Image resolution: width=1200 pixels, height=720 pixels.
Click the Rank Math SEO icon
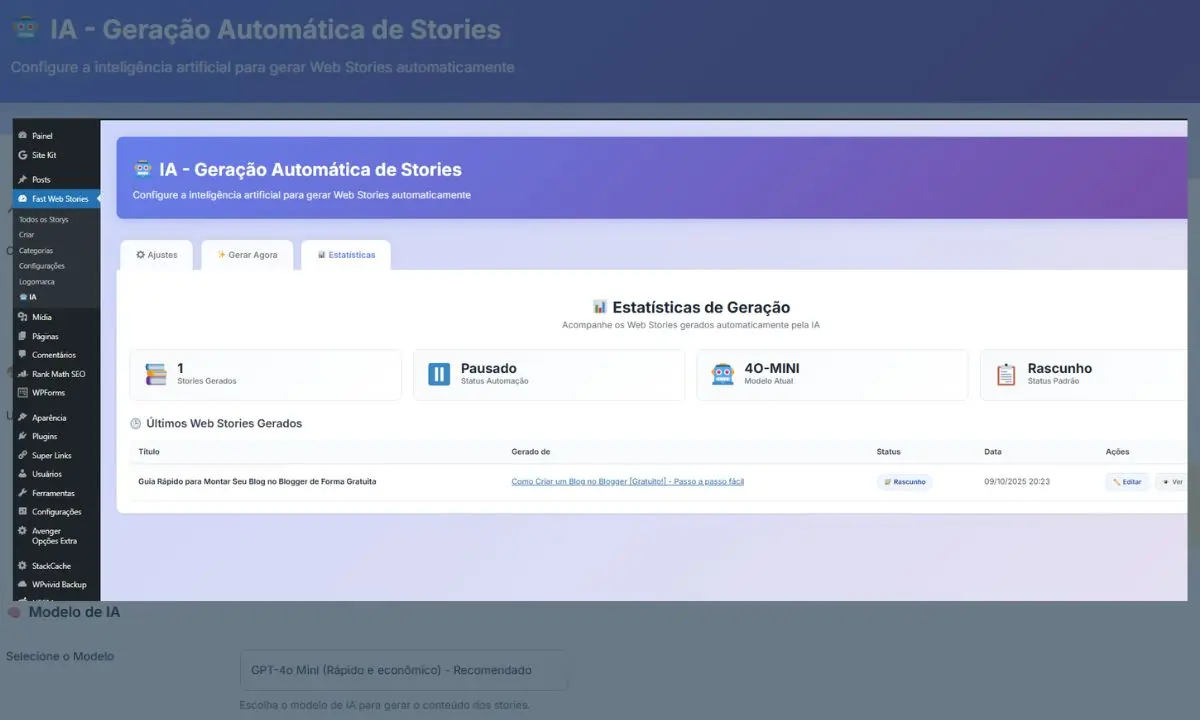[x=23, y=374]
